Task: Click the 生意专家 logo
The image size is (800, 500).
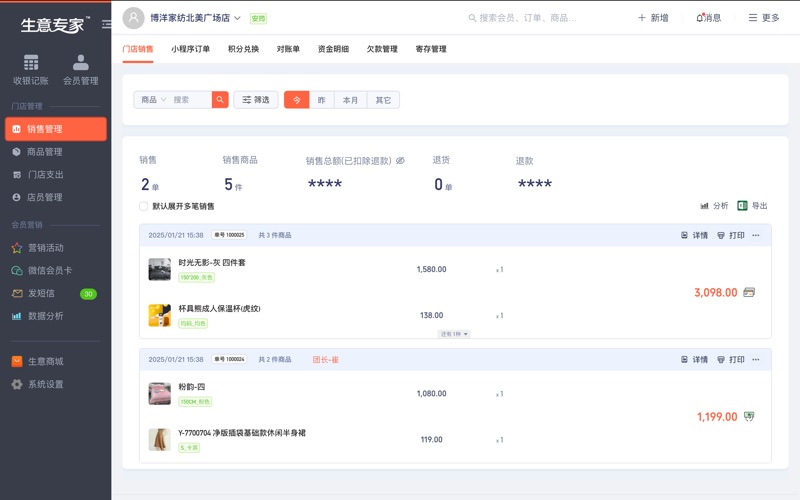Action: [55, 24]
